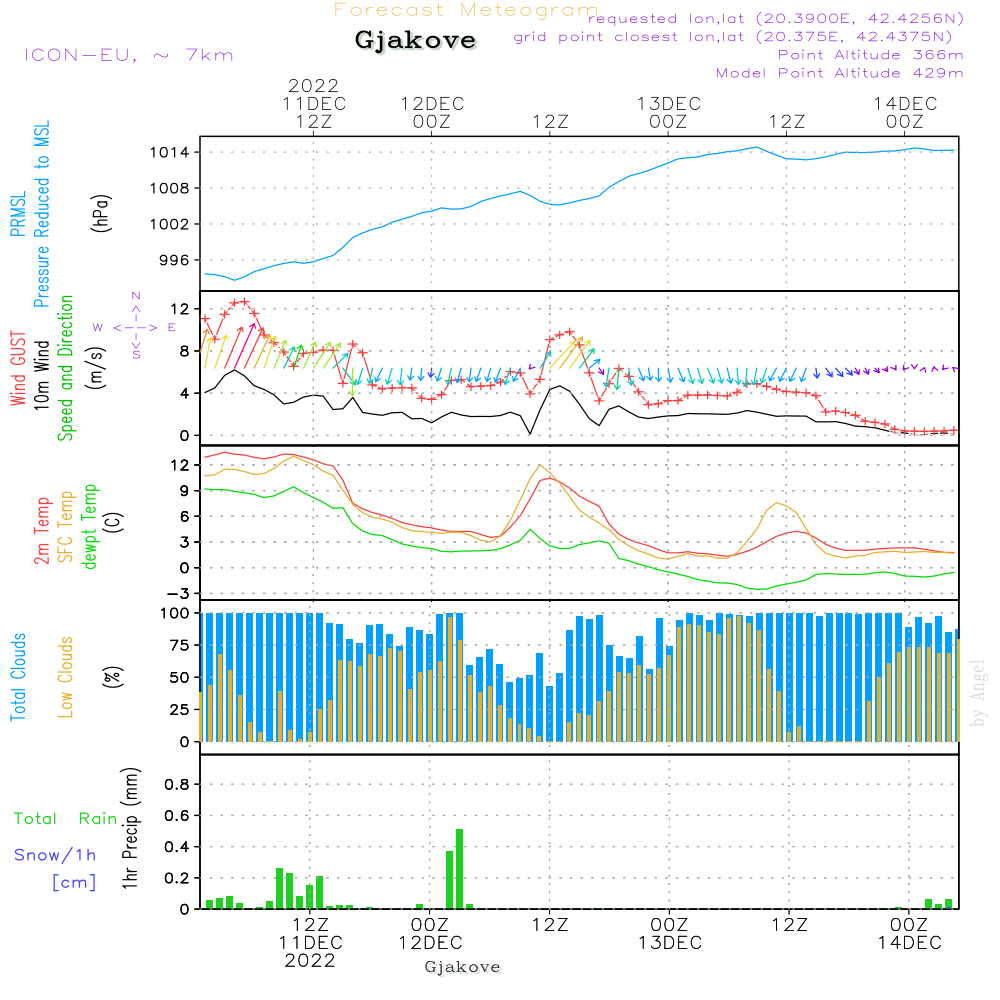Click the 1002 pressure axis value

[170, 224]
